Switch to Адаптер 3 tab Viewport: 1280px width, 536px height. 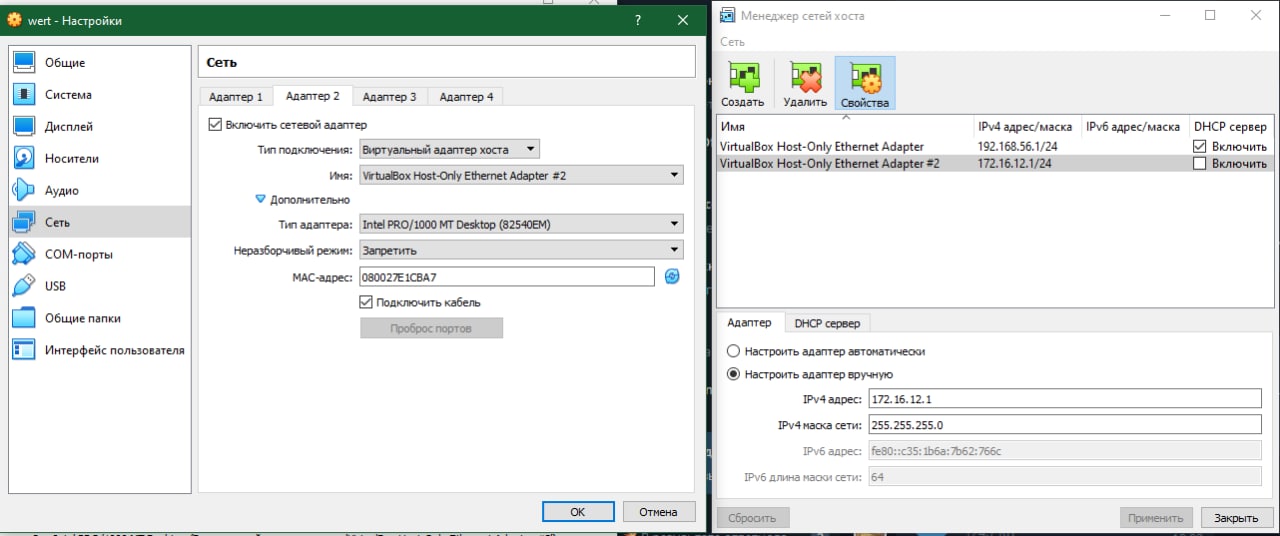pos(389,97)
